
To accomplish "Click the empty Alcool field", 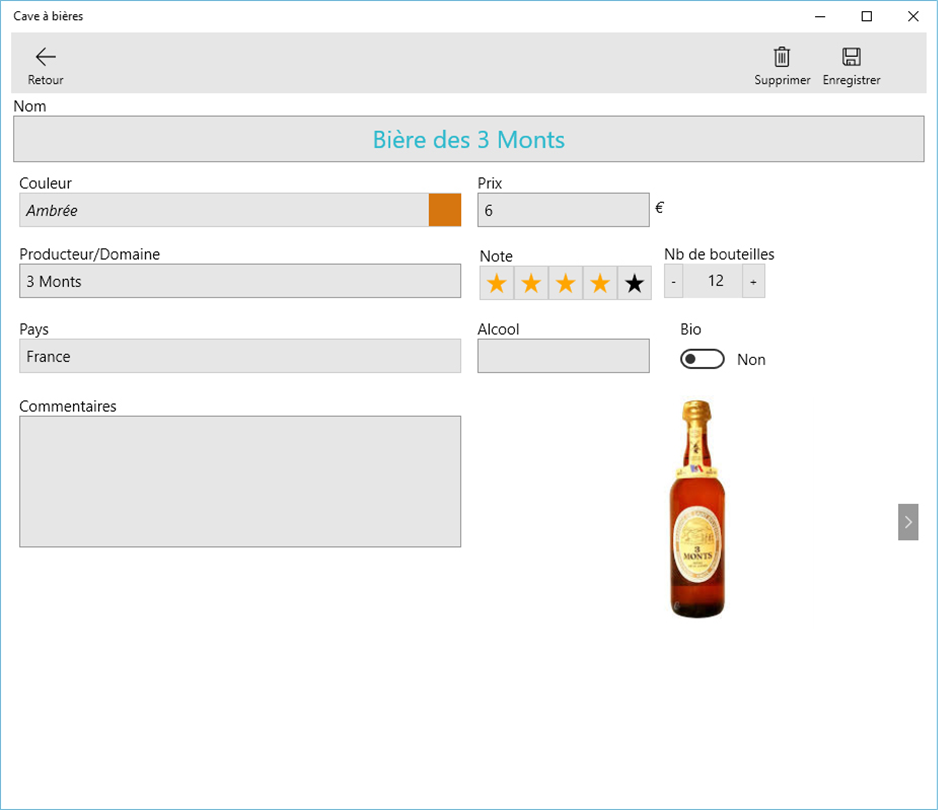I will click(564, 356).
